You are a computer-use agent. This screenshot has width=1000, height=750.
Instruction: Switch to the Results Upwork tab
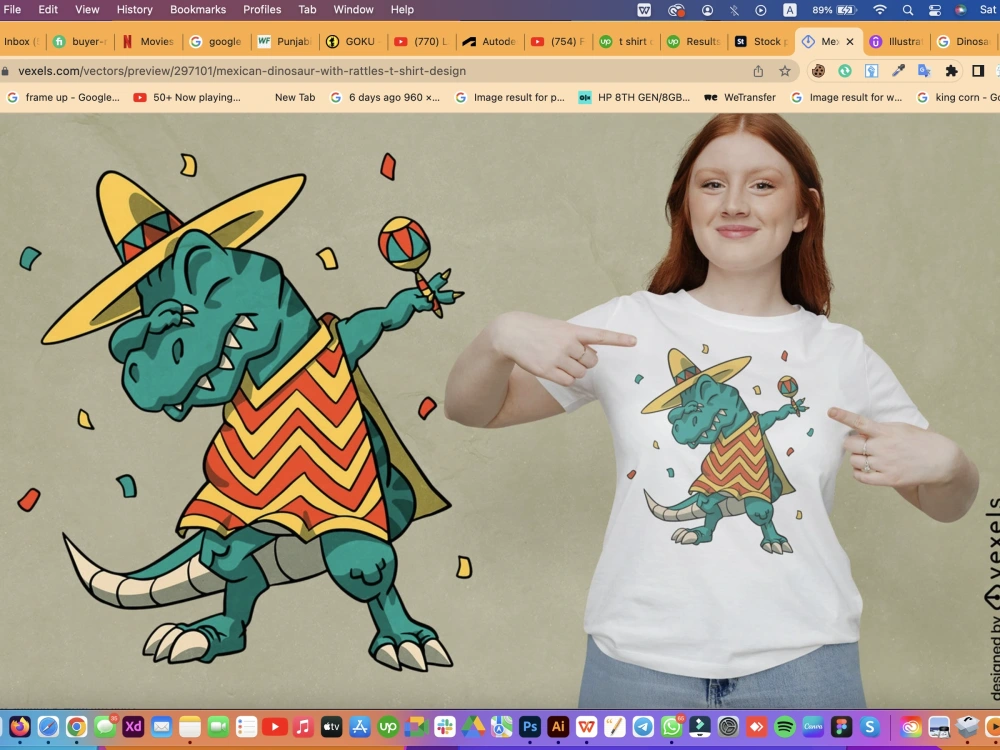click(x=694, y=41)
